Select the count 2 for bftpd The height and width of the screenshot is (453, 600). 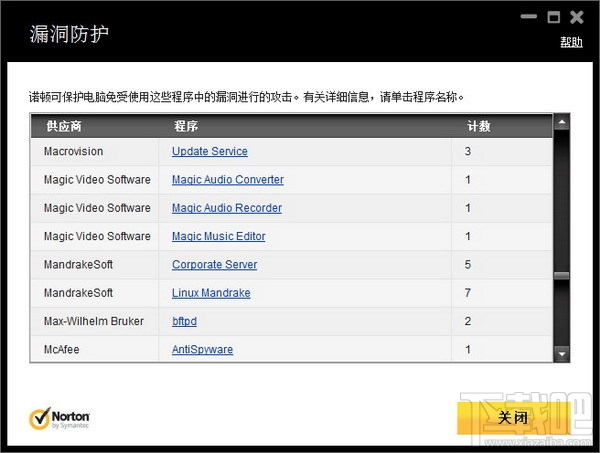click(468, 321)
